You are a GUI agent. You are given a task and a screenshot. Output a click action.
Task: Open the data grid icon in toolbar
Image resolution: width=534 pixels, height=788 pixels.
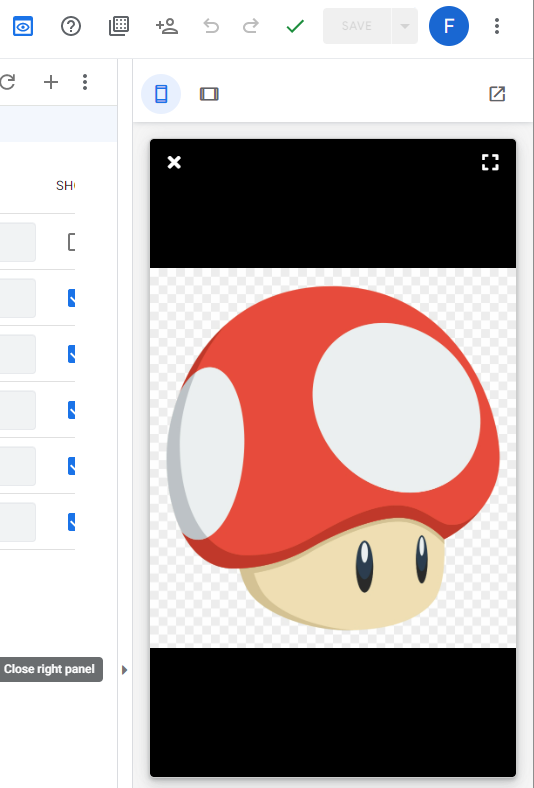click(119, 26)
